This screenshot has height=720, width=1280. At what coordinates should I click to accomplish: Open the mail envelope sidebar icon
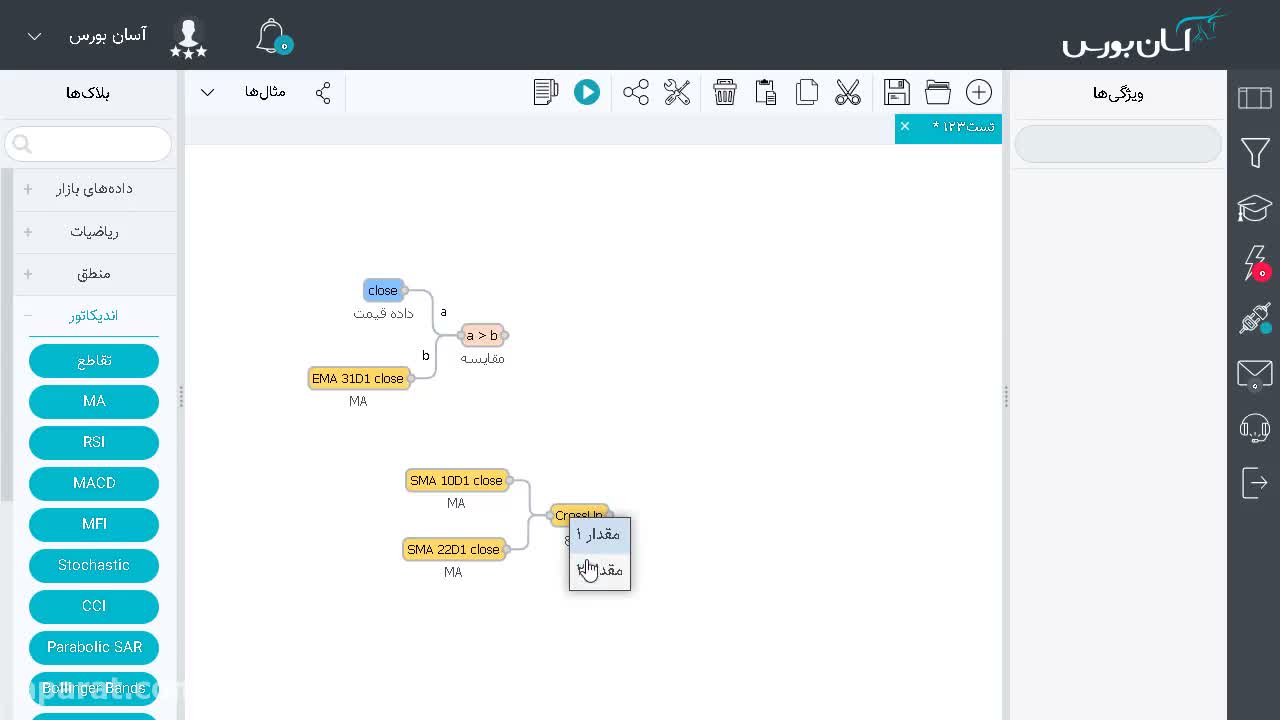(1255, 374)
